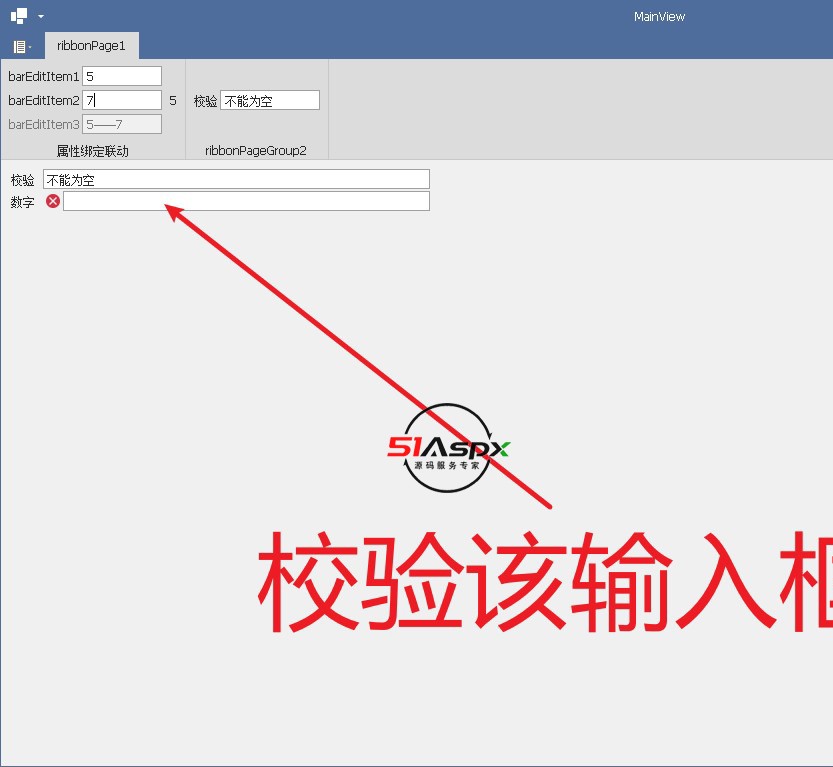Click the 51Aspx logo watermark
This screenshot has height=767, width=833.
[x=449, y=448]
